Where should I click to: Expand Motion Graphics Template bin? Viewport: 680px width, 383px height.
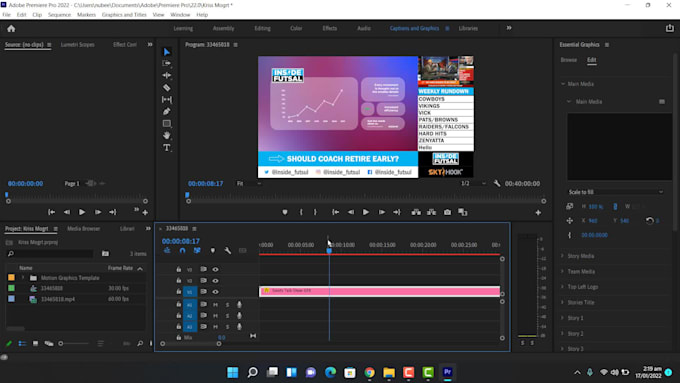(x=23, y=278)
